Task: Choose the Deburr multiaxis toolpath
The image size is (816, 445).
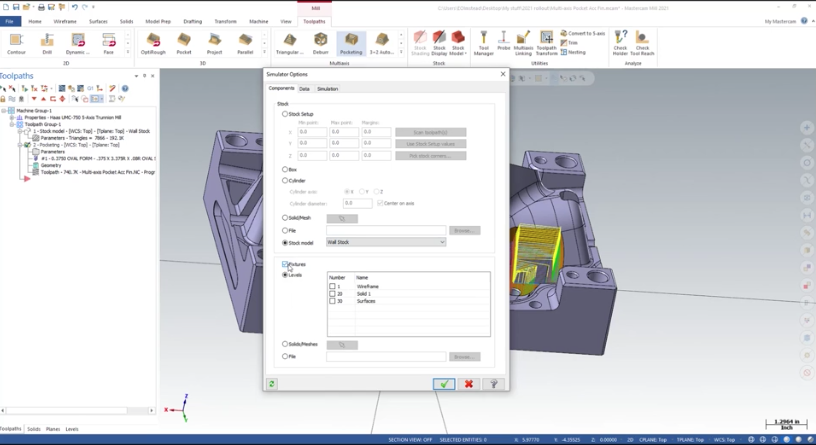Action: [321, 44]
